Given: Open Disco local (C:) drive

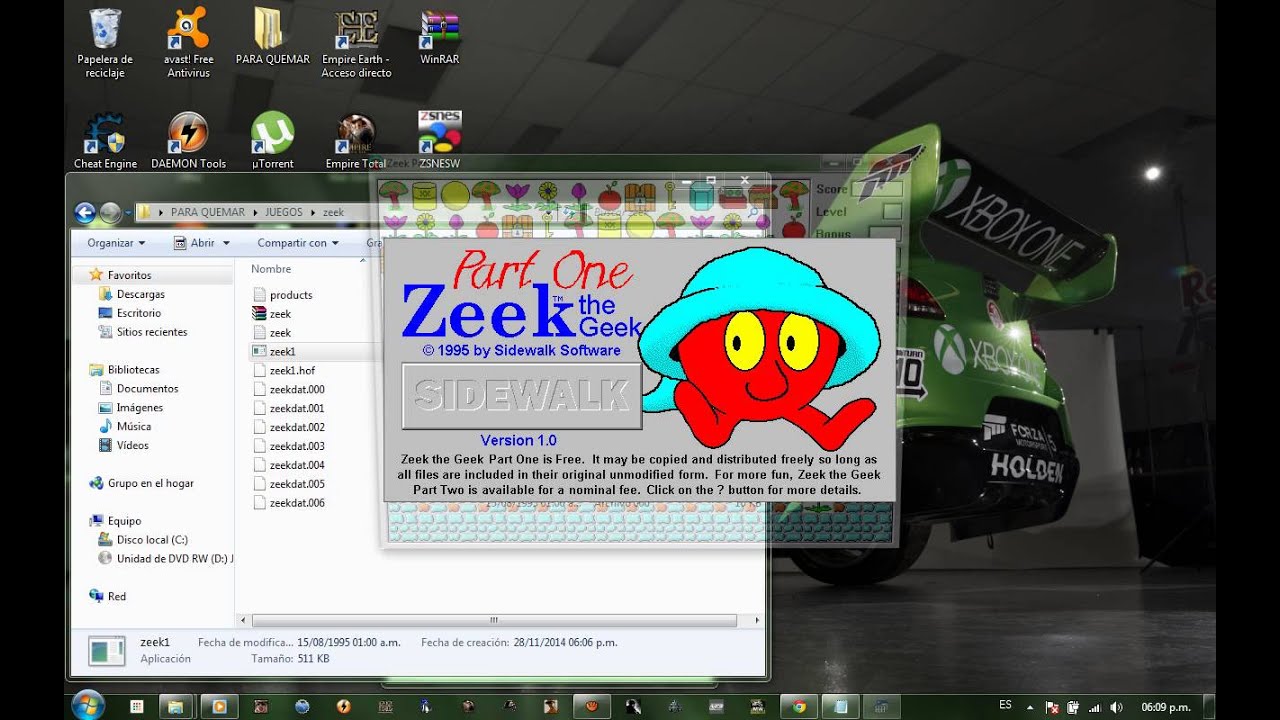Looking at the screenshot, I should [152, 540].
